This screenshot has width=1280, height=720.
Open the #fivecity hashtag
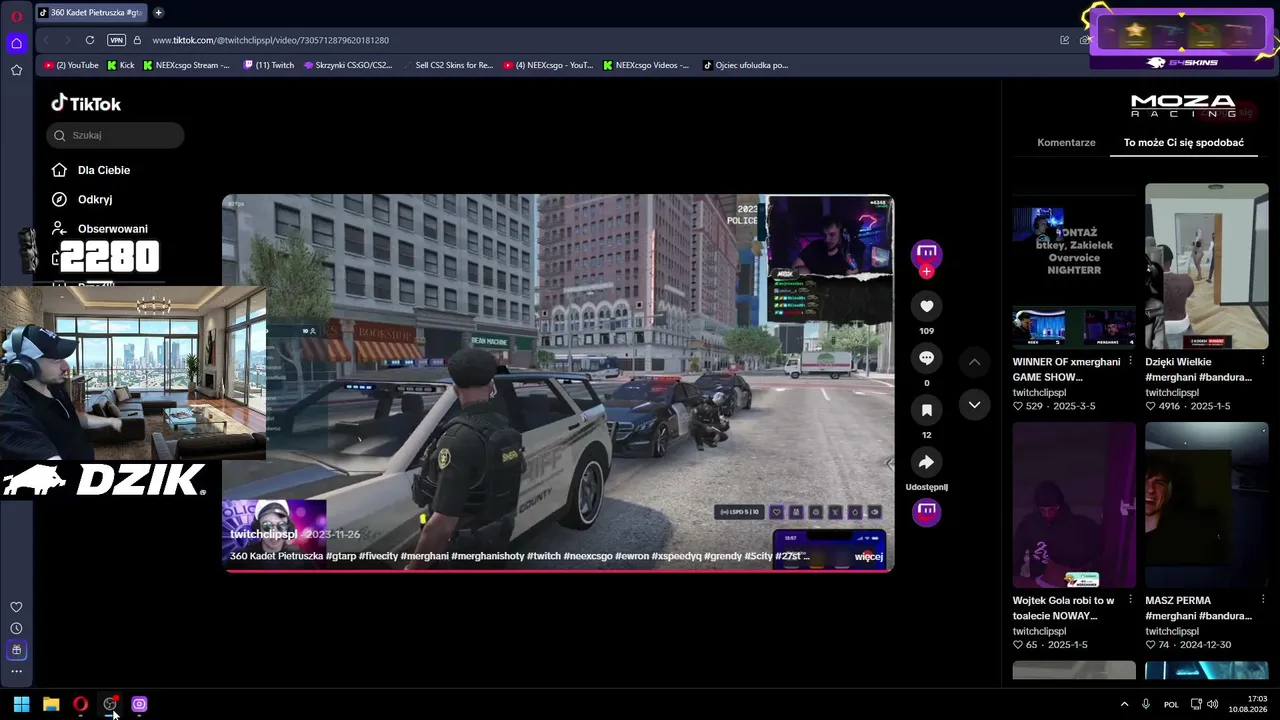pyautogui.click(x=378, y=556)
